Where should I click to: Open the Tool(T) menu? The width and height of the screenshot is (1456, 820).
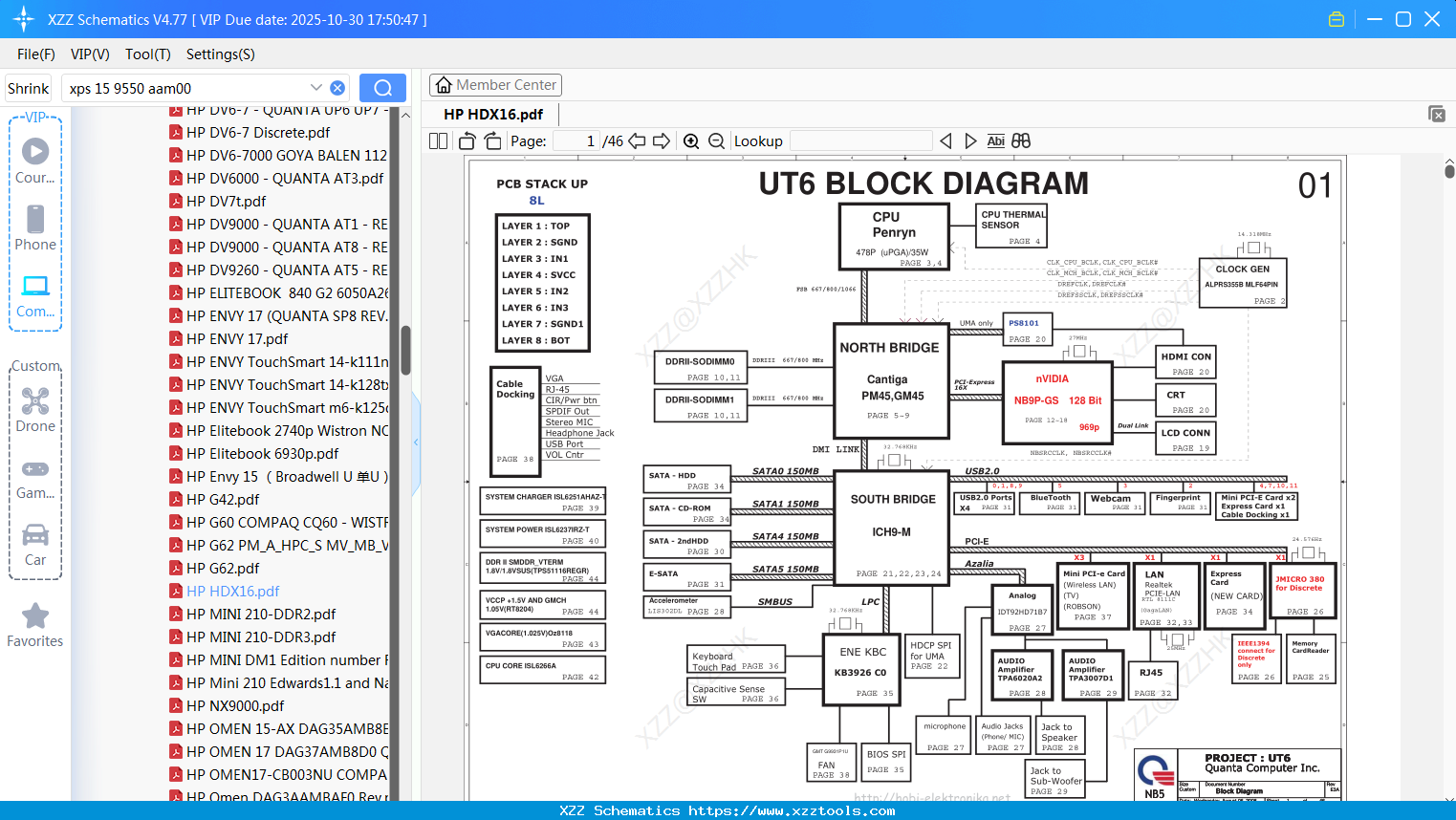pyautogui.click(x=147, y=54)
